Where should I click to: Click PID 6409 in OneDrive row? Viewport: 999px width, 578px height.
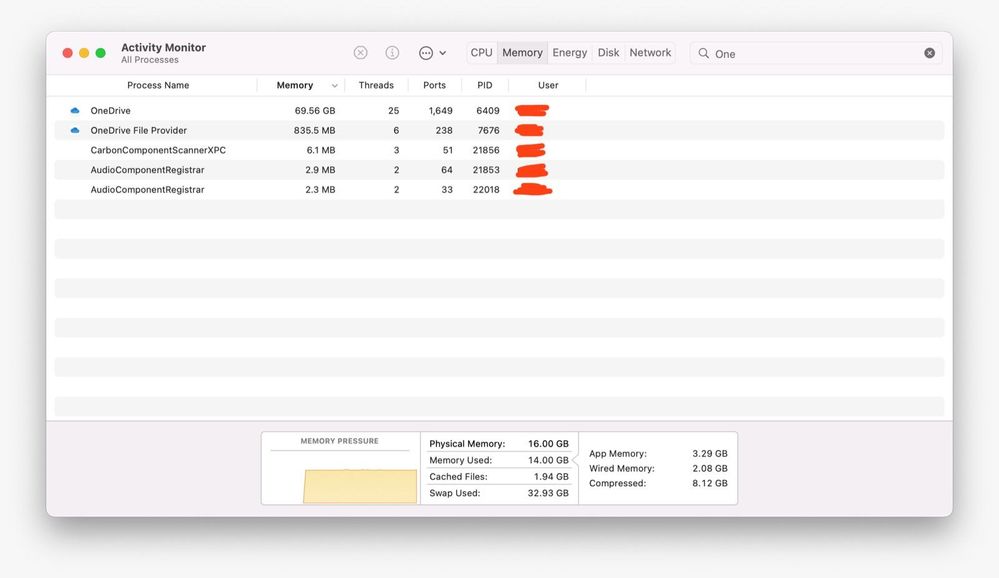tap(488, 110)
